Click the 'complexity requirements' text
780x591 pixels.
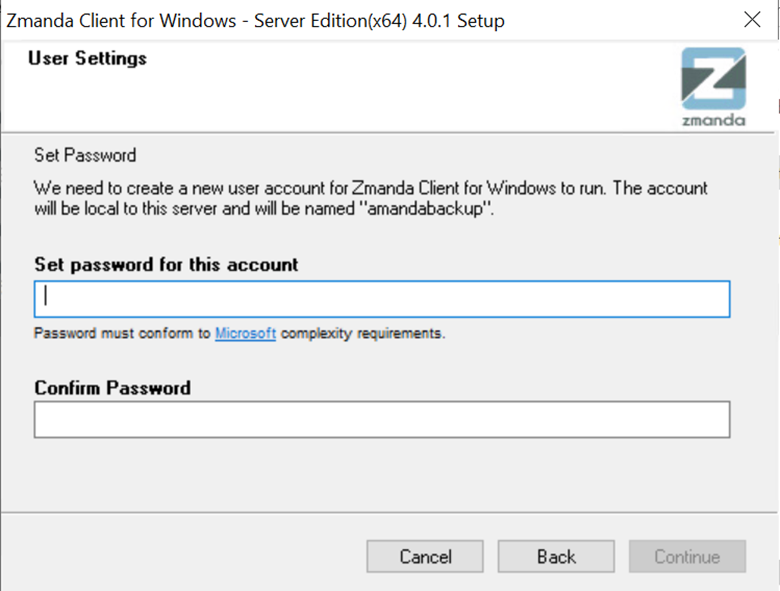363,333
